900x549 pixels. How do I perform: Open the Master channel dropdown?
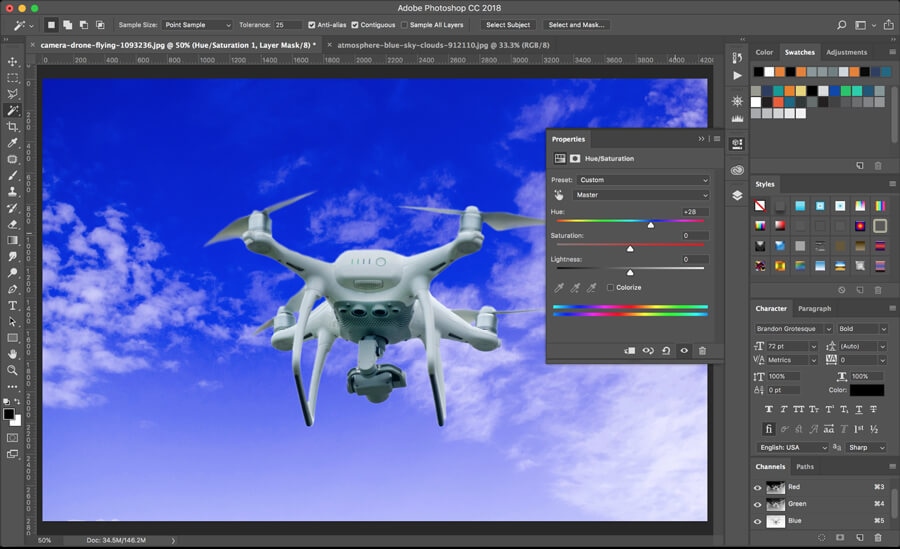[641, 195]
